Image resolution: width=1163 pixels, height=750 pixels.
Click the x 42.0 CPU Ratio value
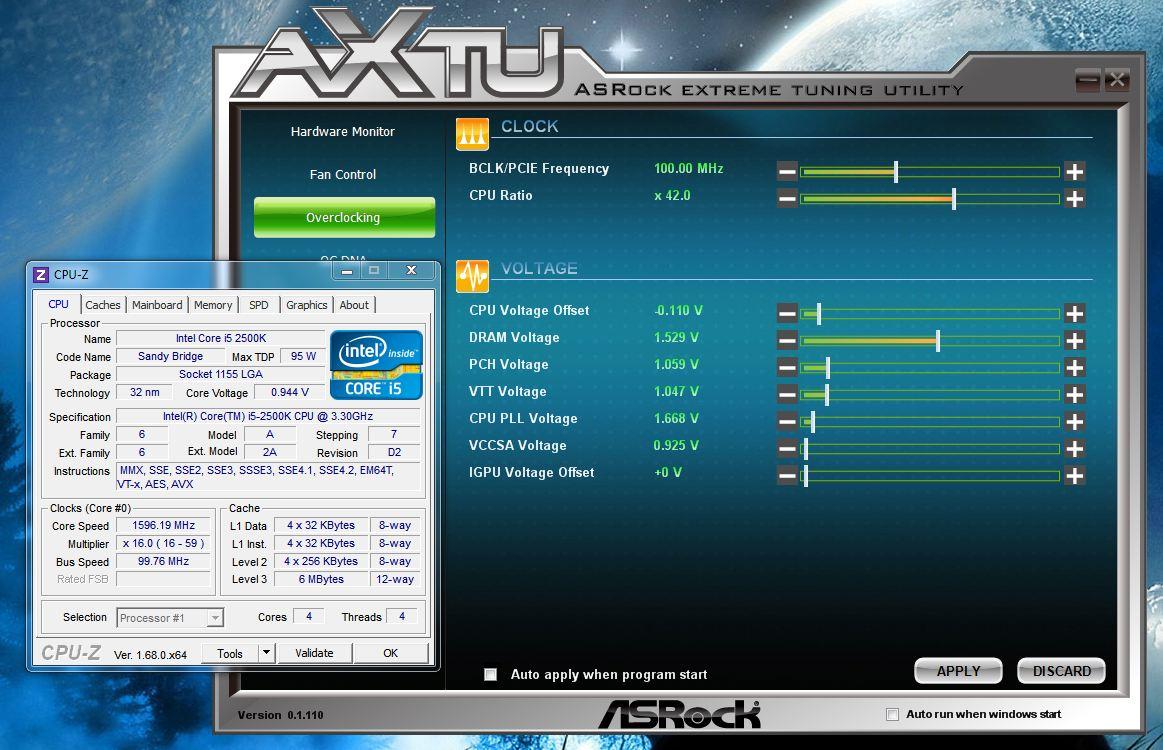point(672,195)
